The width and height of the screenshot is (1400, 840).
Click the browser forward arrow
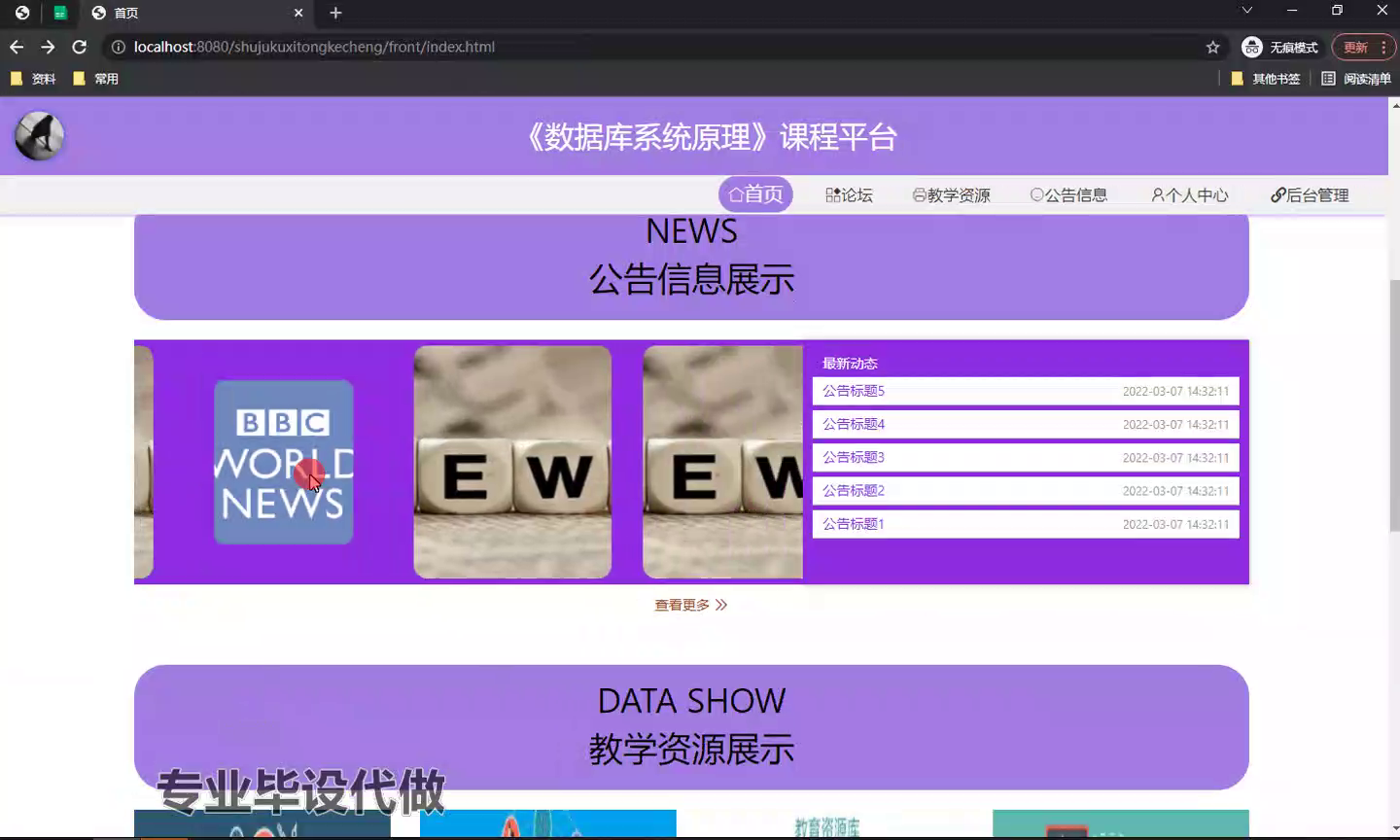(48, 47)
